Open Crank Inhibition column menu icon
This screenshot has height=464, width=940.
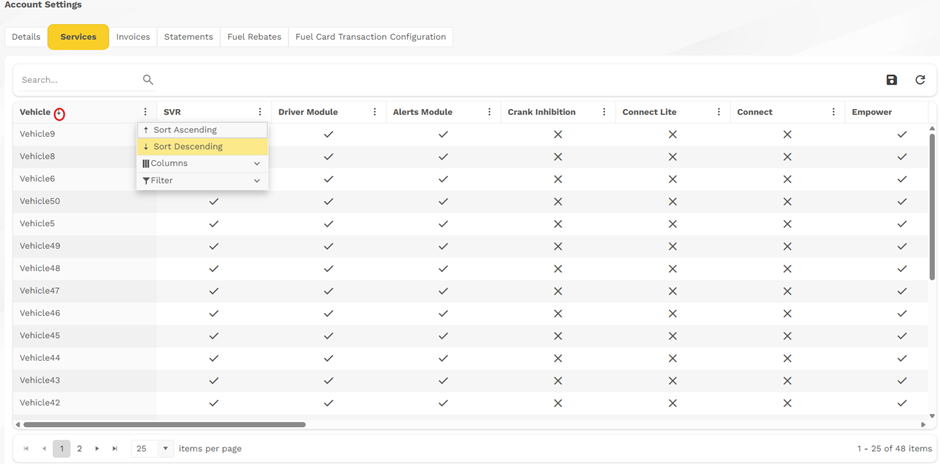(604, 112)
